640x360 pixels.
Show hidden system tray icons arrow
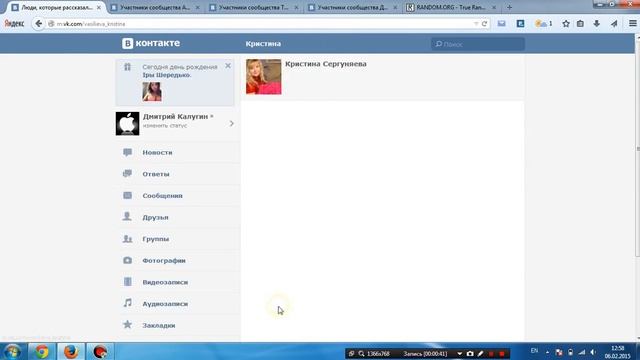(x=547, y=352)
